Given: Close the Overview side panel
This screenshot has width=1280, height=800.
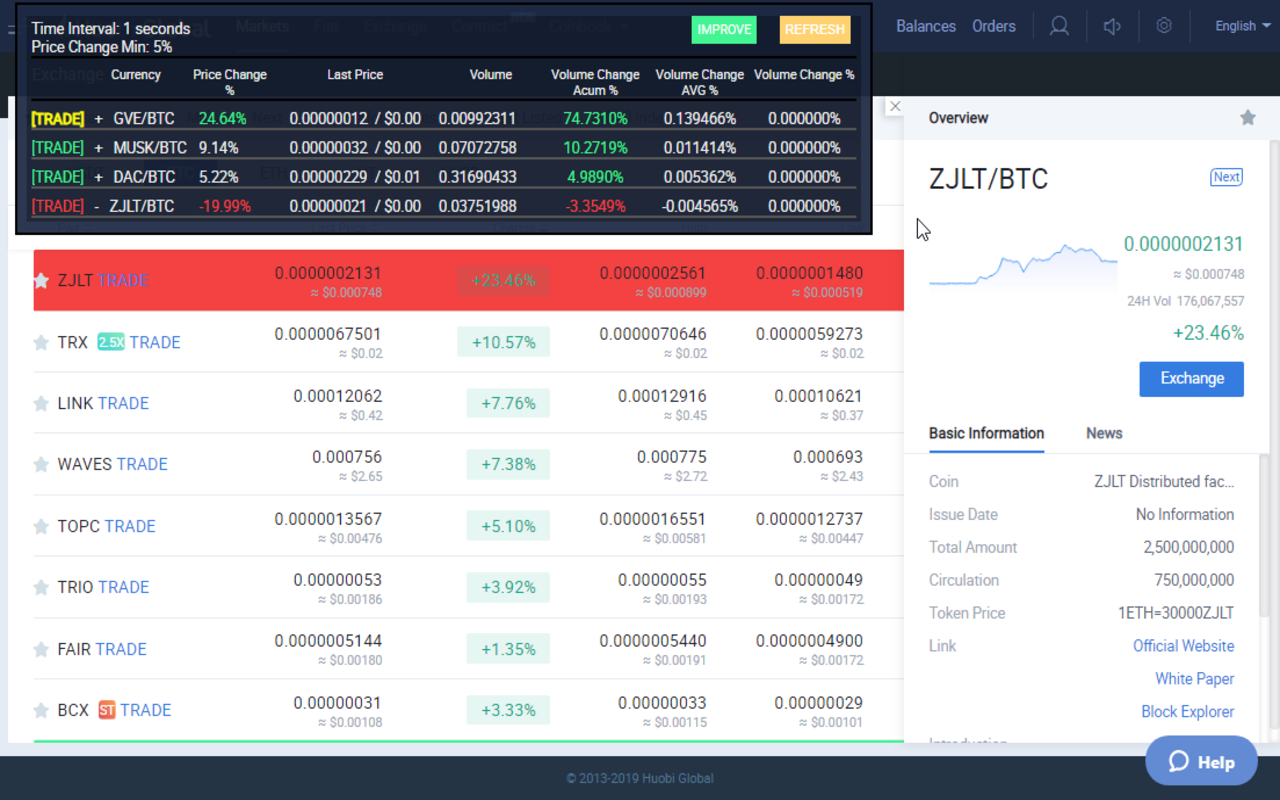Looking at the screenshot, I should (895, 106).
